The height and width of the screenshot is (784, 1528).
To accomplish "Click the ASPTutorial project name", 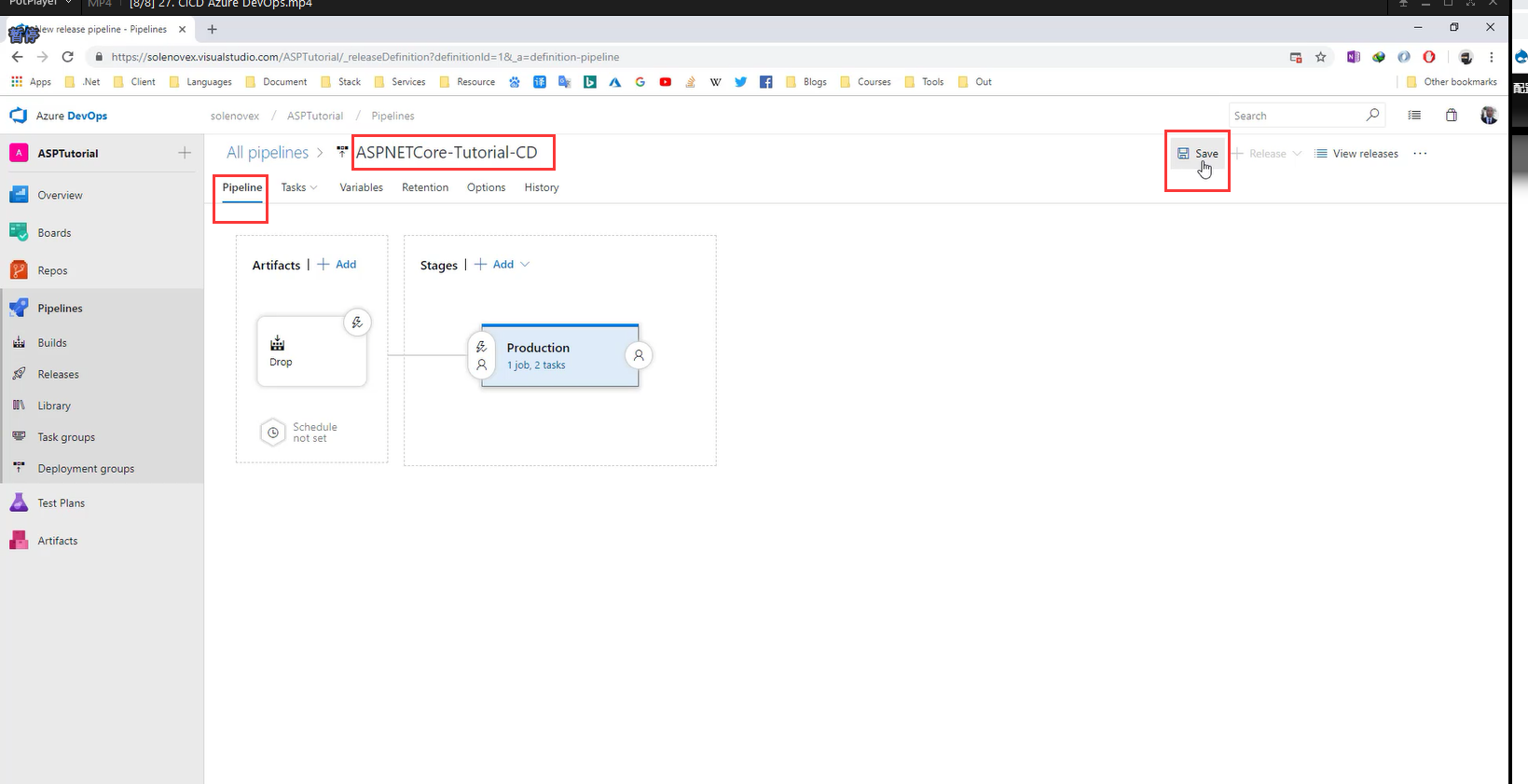I will (68, 154).
